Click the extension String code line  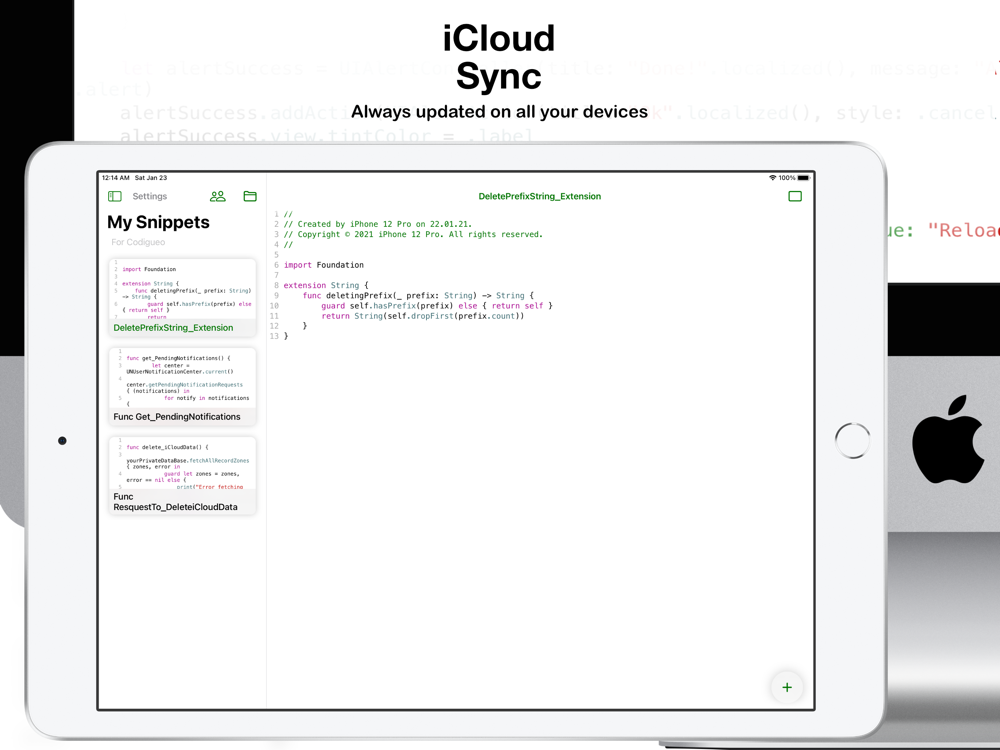[x=326, y=285]
